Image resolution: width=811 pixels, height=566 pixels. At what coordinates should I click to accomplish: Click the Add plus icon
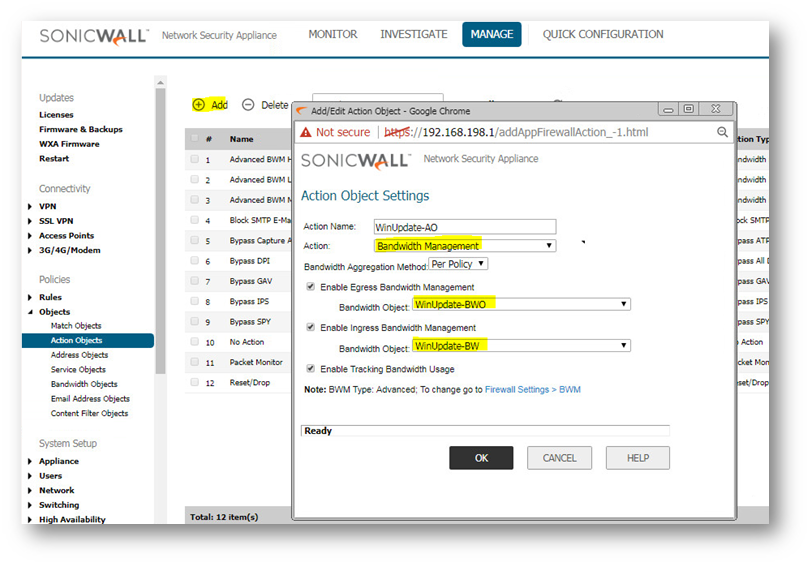pyautogui.click(x=198, y=105)
